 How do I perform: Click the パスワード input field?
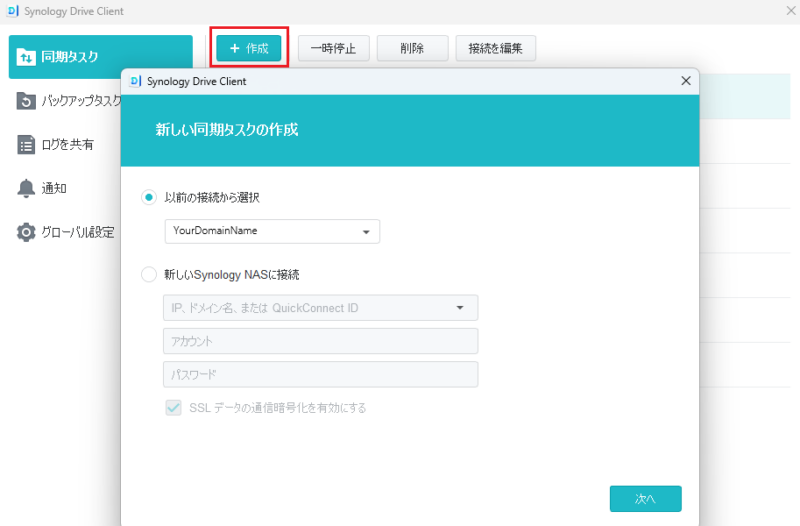tap(320, 374)
